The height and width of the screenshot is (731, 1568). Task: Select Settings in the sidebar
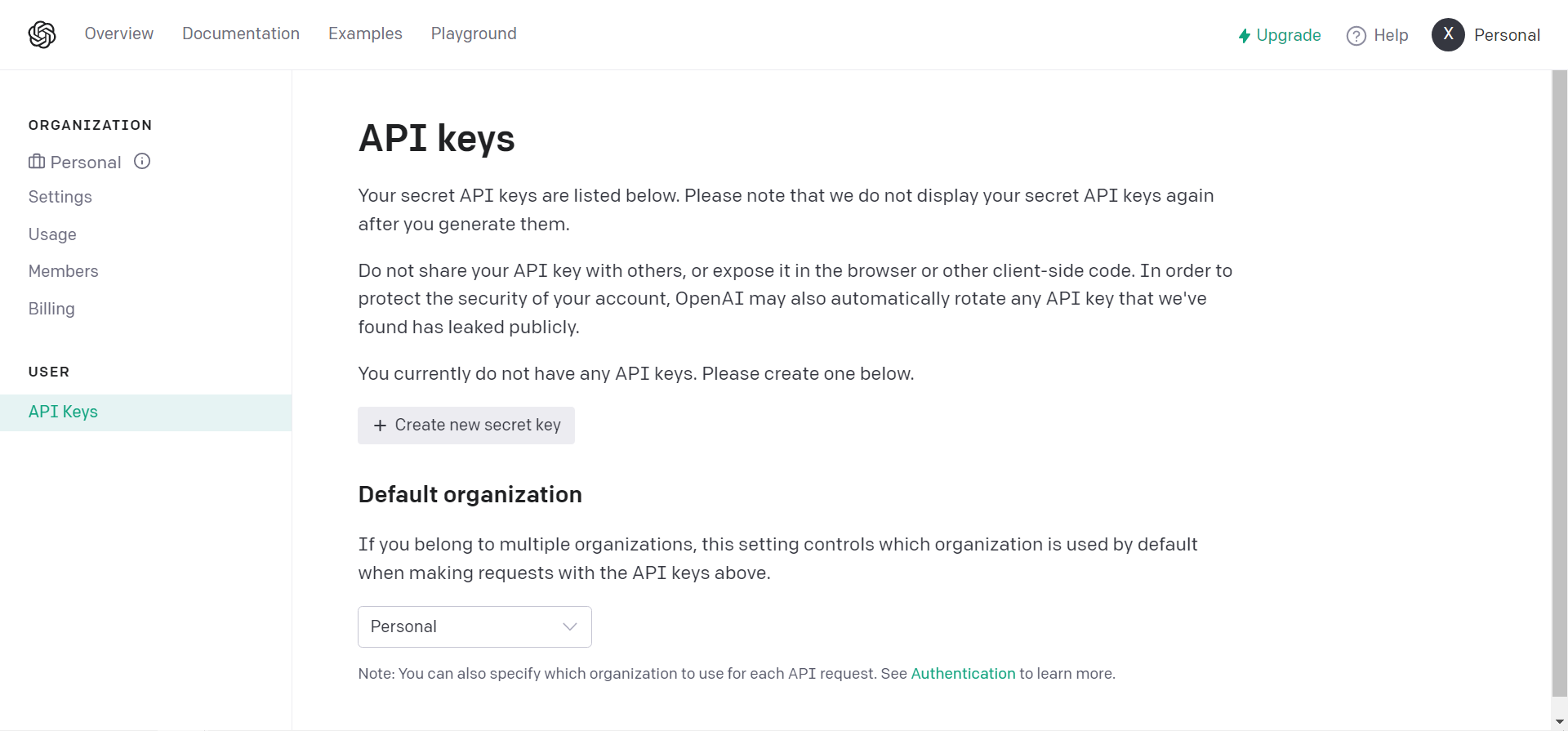click(x=60, y=197)
